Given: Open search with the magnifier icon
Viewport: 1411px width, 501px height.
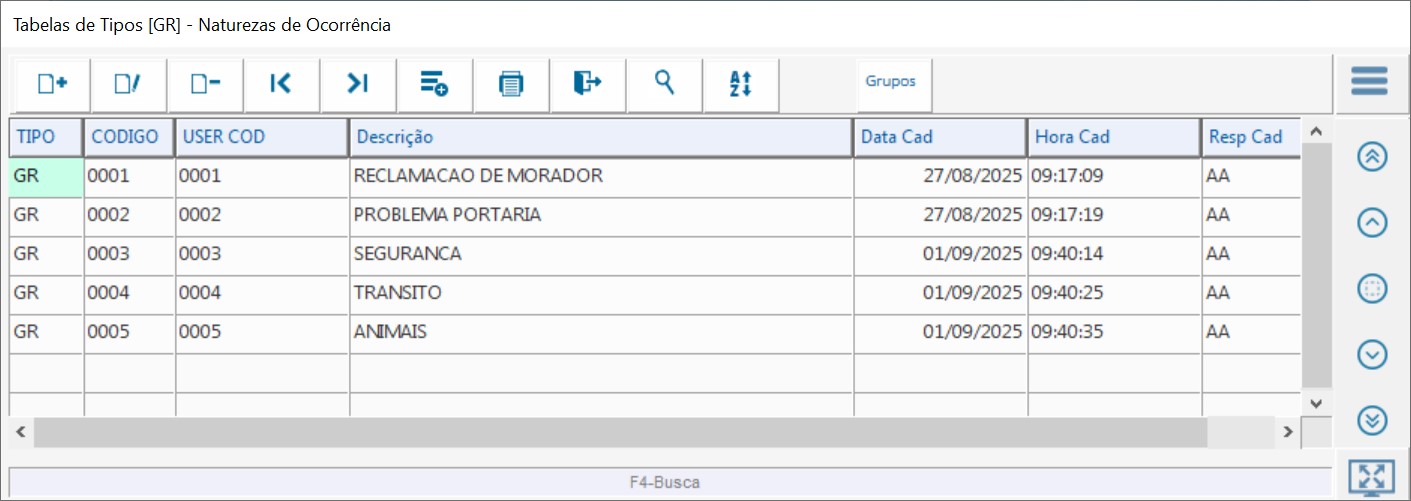Looking at the screenshot, I should [664, 84].
